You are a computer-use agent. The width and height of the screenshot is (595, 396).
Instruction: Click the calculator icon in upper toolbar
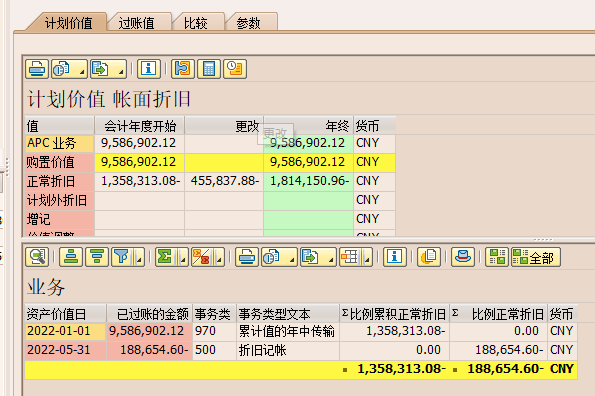coord(209,69)
